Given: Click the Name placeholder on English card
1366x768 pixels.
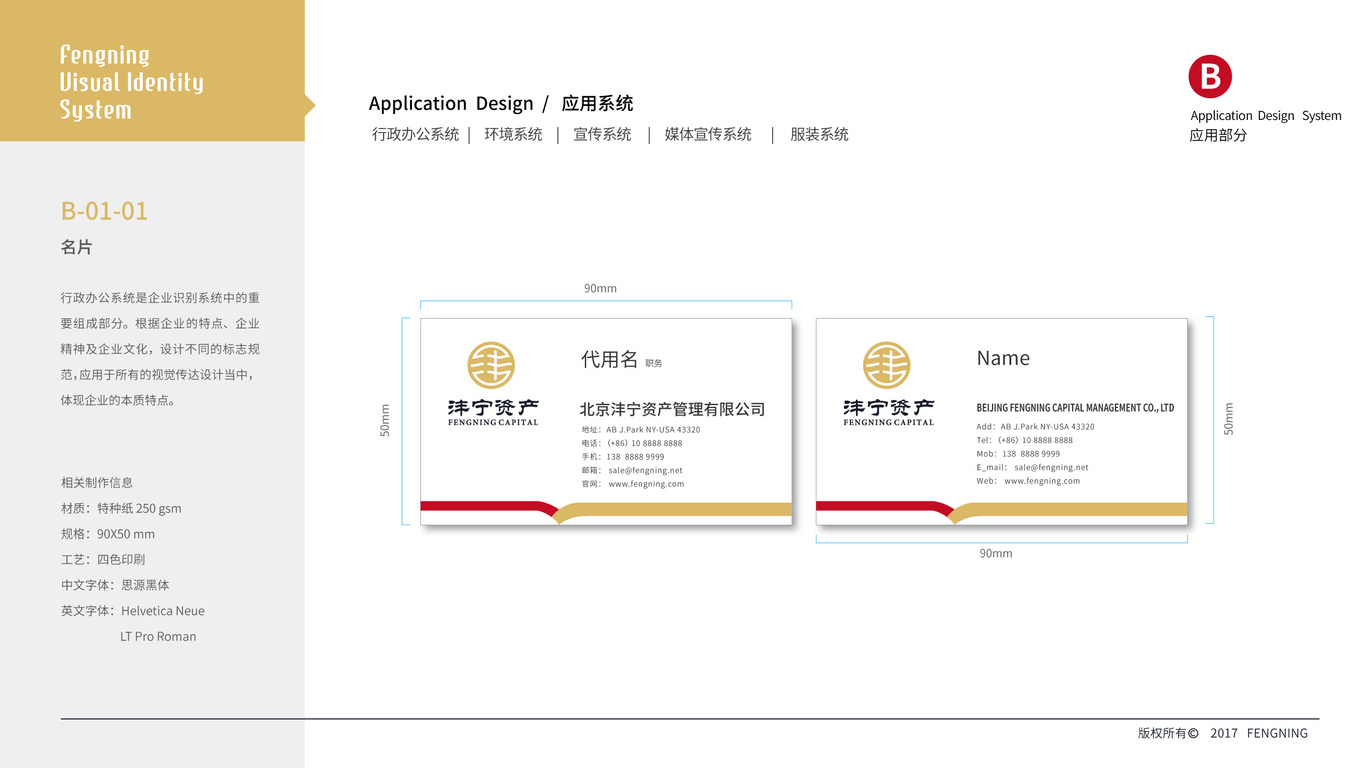Looking at the screenshot, I should click(1003, 358).
